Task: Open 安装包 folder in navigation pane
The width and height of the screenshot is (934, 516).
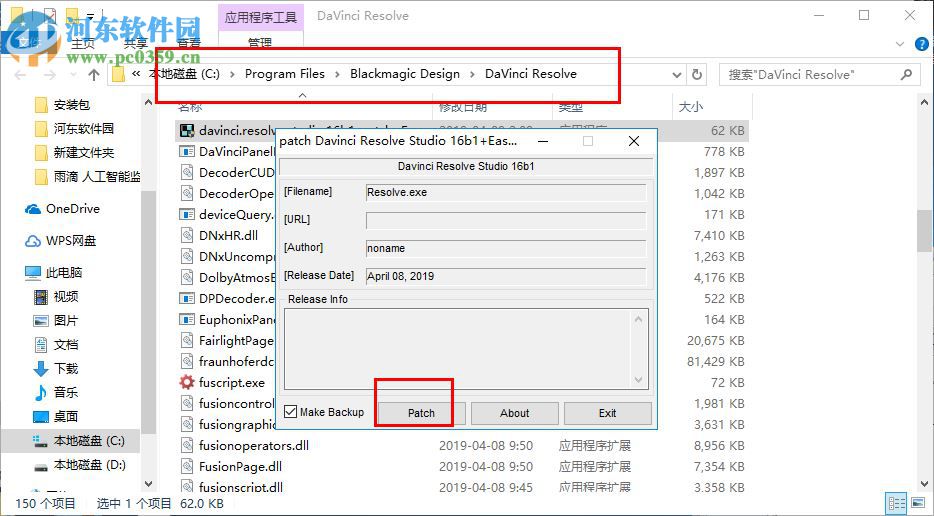Action: click(71, 105)
